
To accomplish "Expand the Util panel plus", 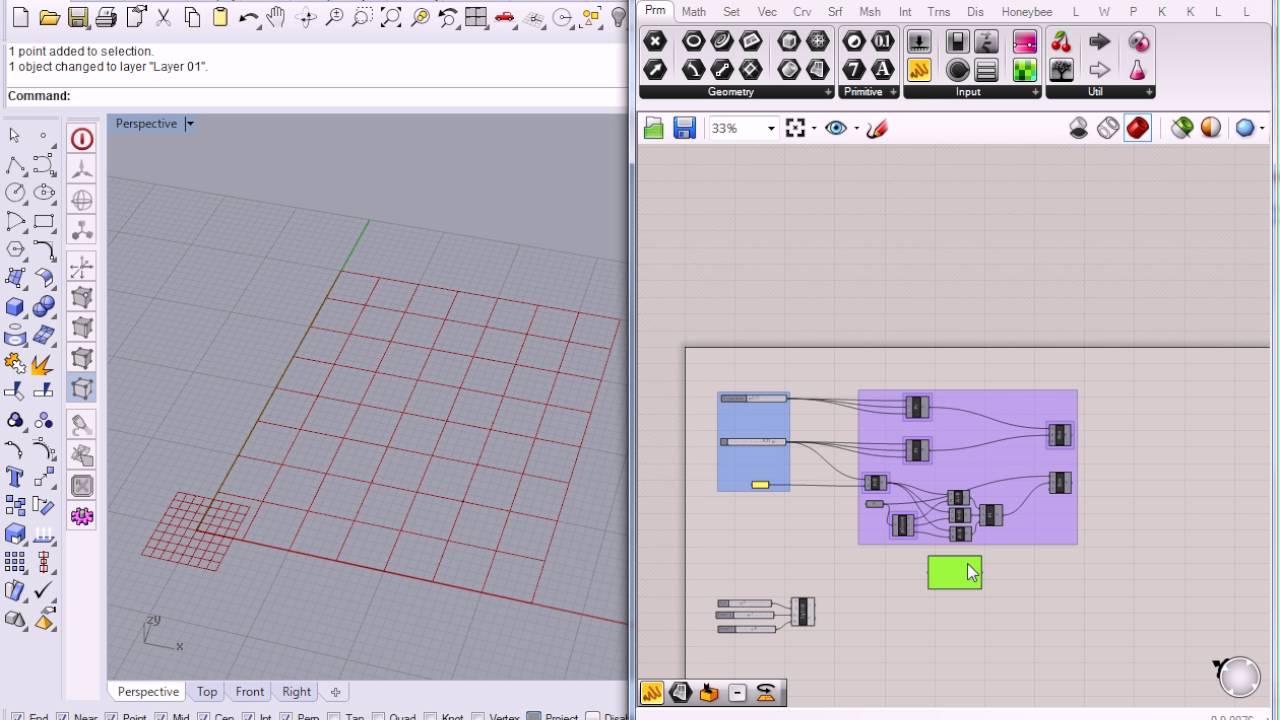I will 1150,92.
